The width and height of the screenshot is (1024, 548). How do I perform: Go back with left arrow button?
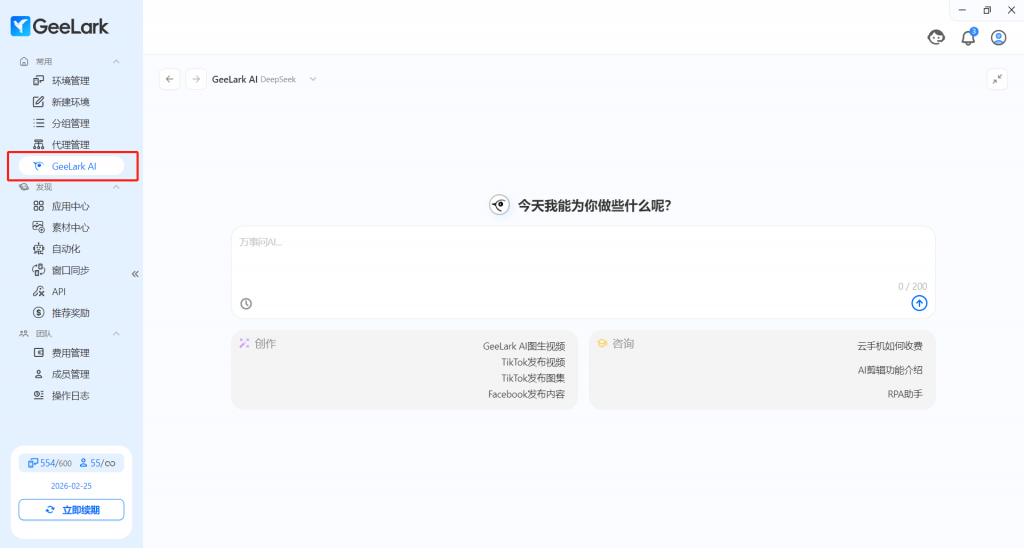click(170, 79)
